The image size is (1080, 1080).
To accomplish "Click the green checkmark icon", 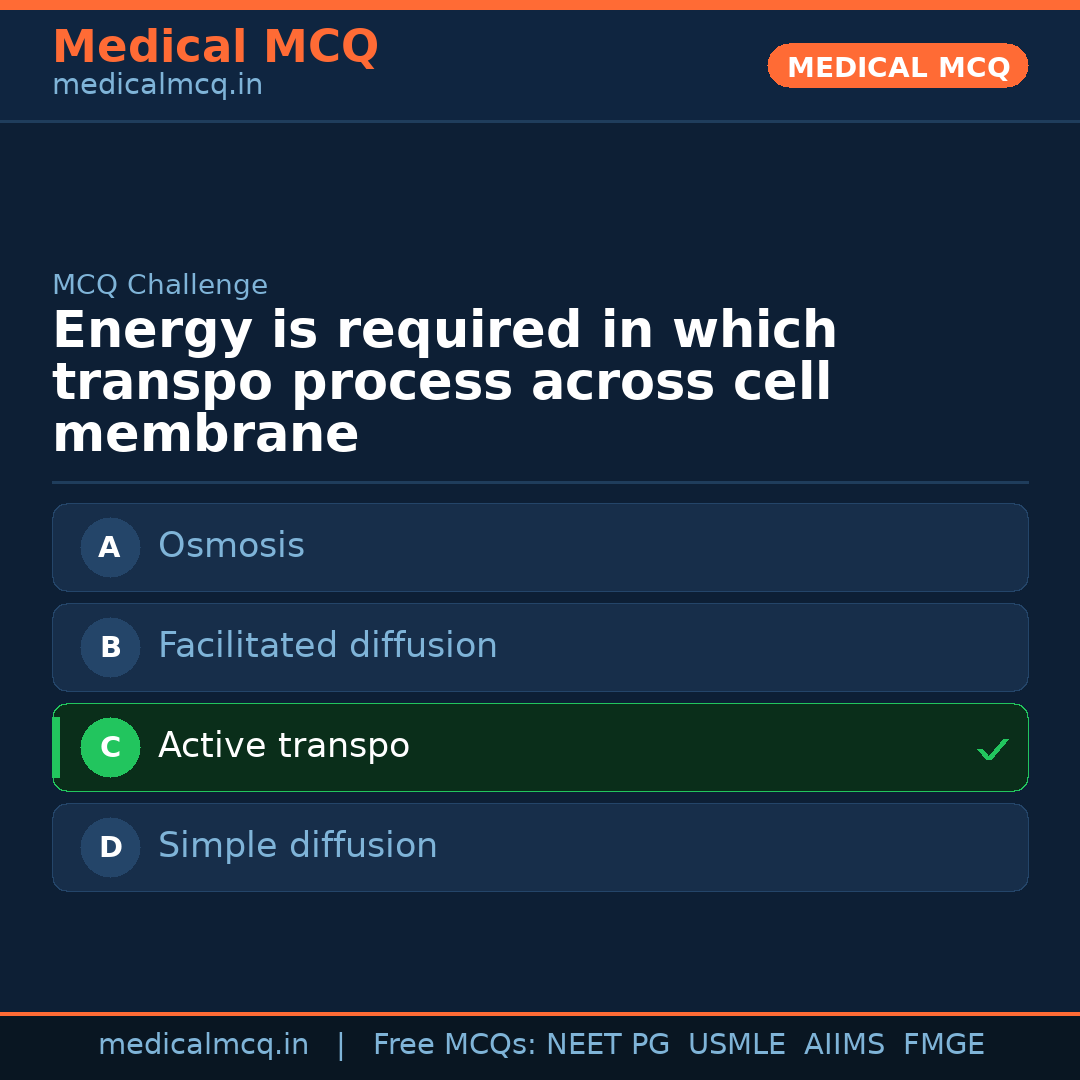I will 992,749.
